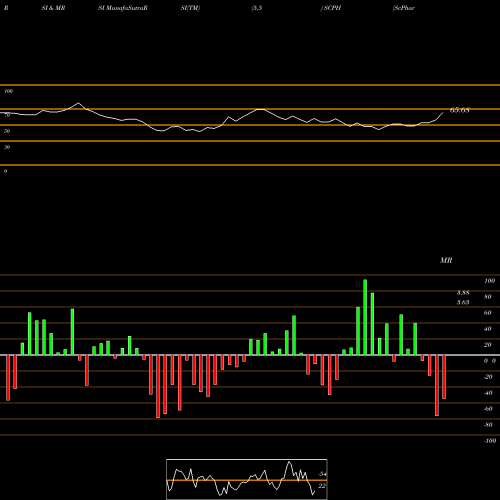Click the tallest green bar in MR histogram
The width and height of the screenshot is (500, 500).
(x=365, y=317)
